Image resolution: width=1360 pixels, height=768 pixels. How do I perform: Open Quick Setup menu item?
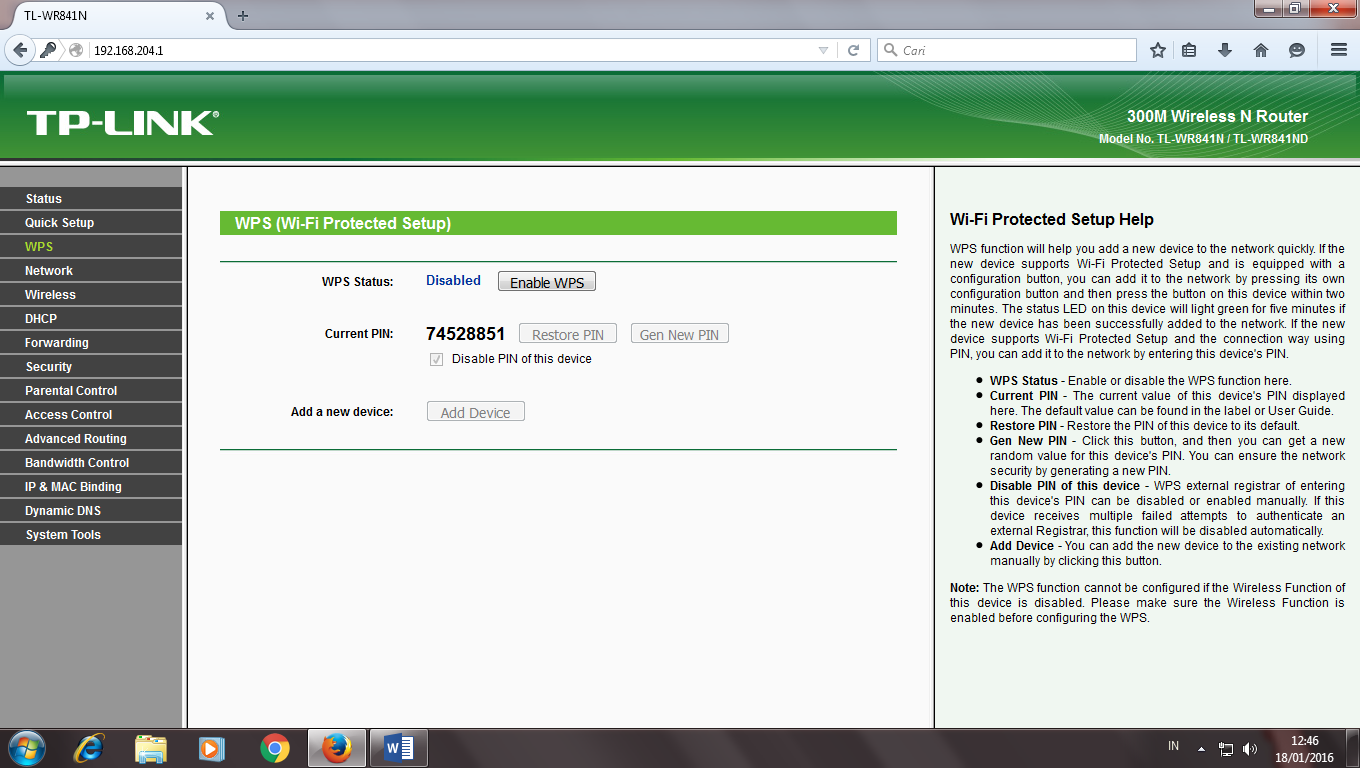pos(91,223)
